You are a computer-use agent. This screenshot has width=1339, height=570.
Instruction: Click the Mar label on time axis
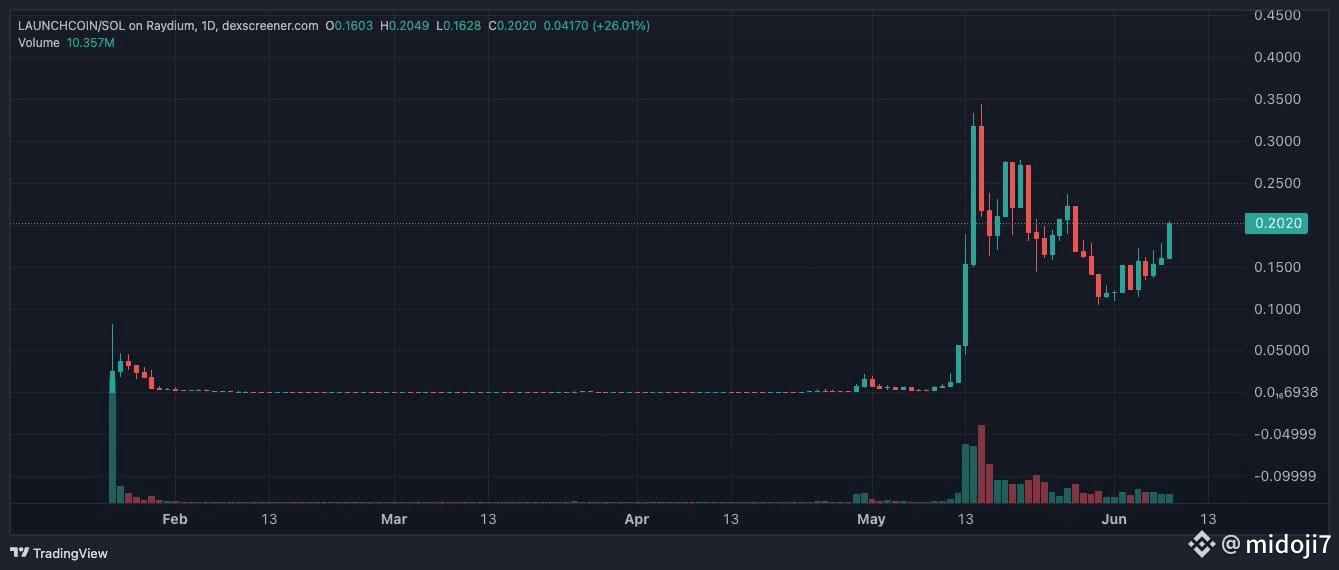[x=395, y=519]
